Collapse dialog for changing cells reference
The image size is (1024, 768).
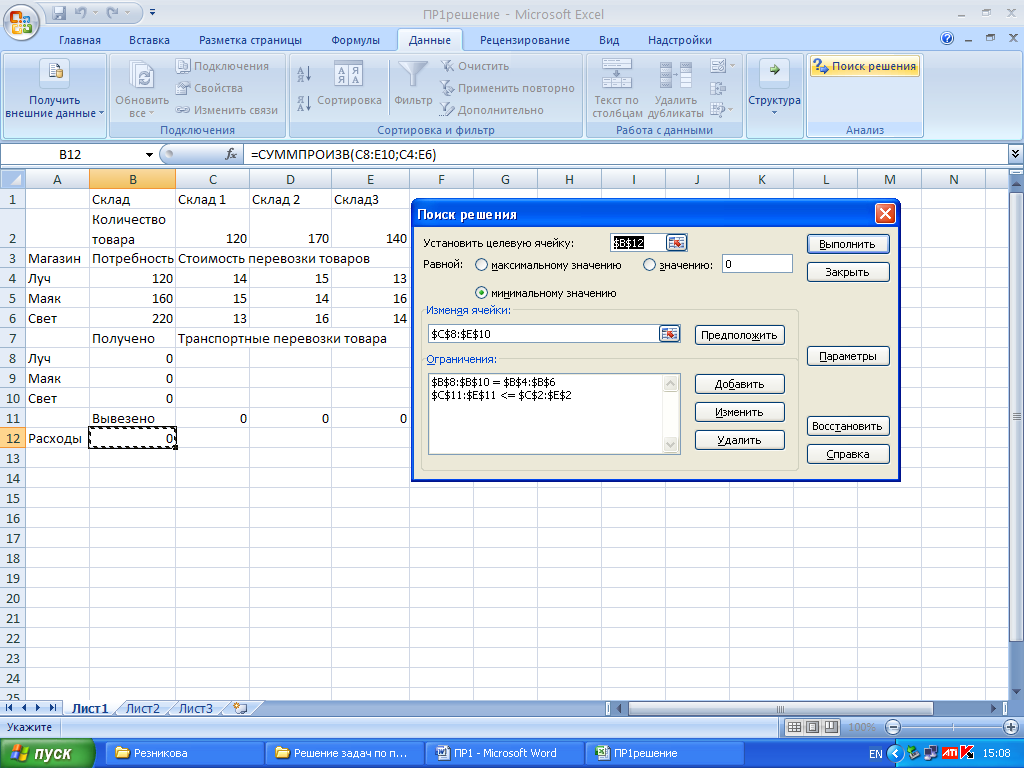click(x=669, y=334)
